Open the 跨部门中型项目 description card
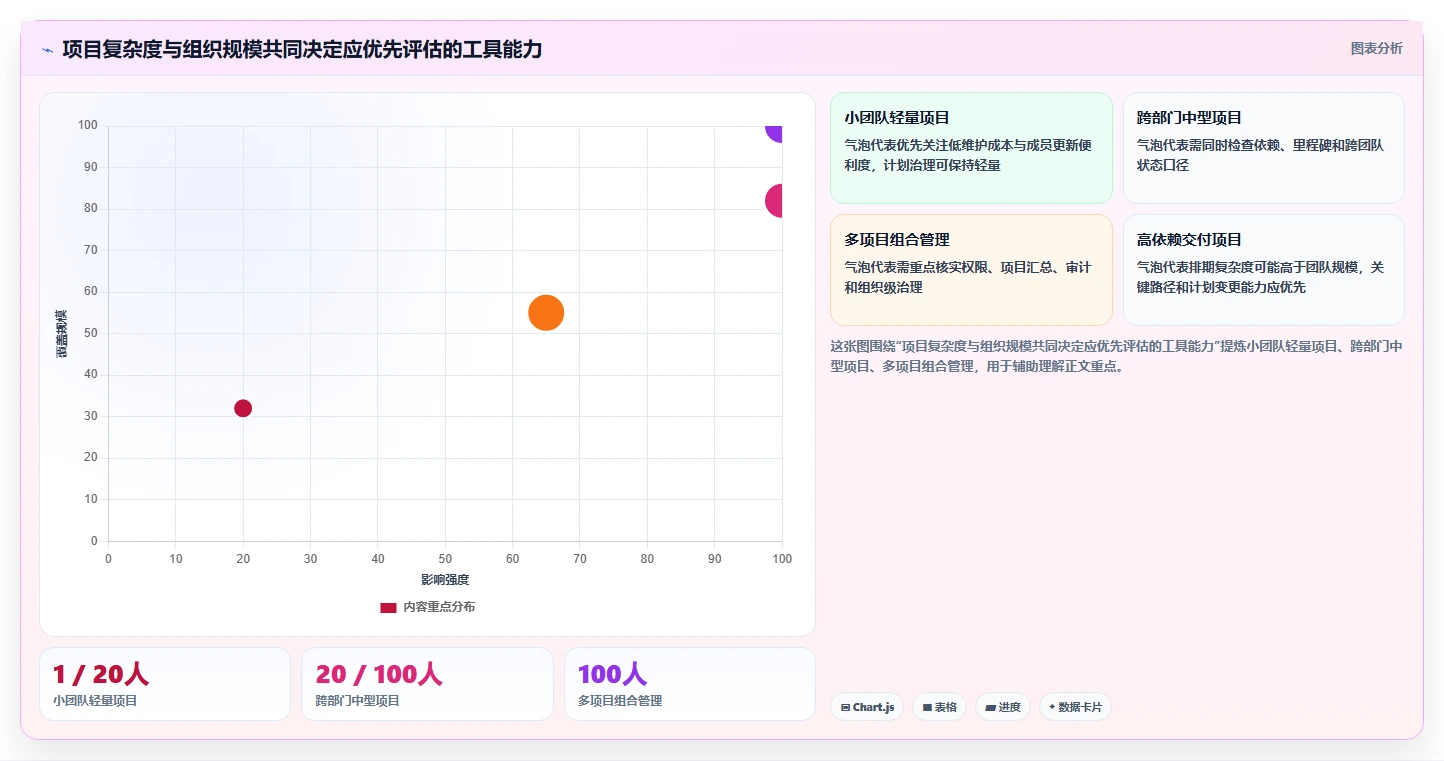 pyautogui.click(x=1264, y=148)
